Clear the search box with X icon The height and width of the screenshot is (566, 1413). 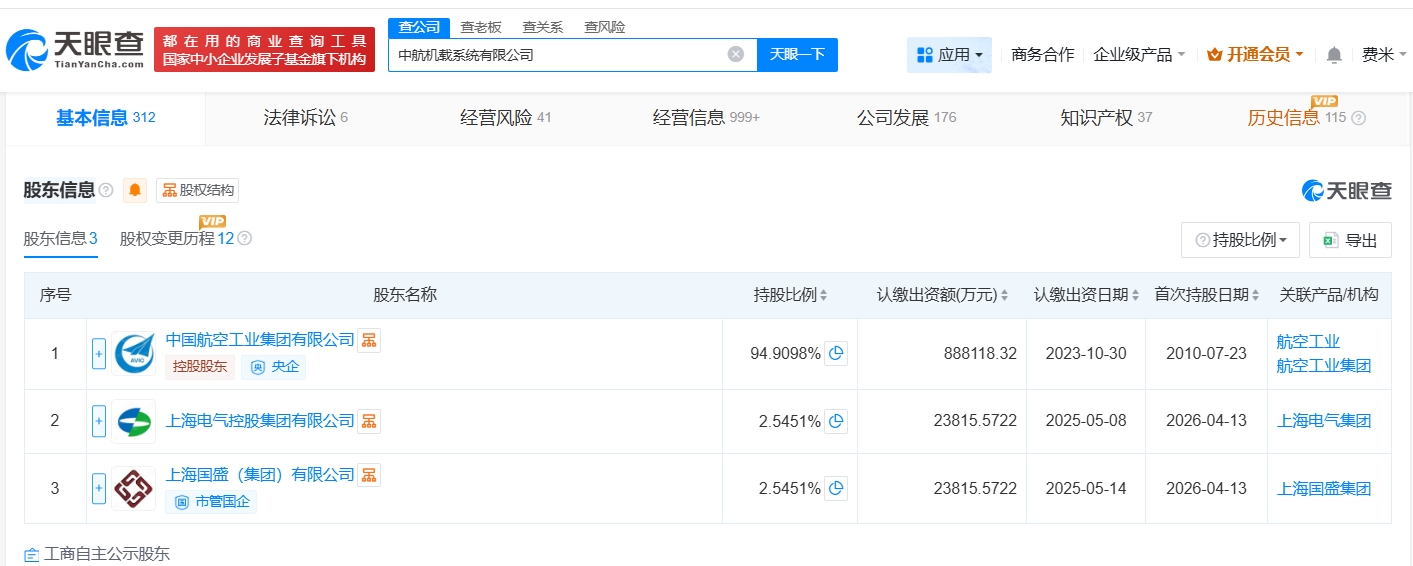pos(735,55)
